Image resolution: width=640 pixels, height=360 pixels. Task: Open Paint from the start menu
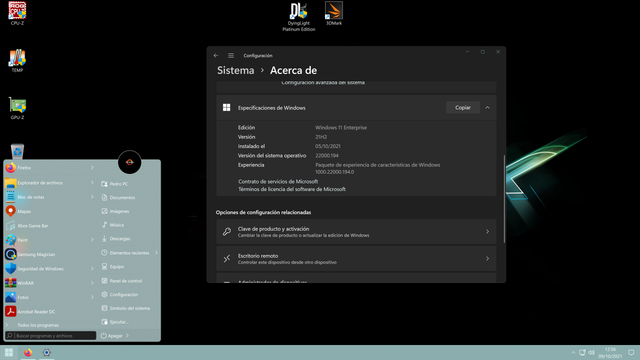(x=48, y=240)
